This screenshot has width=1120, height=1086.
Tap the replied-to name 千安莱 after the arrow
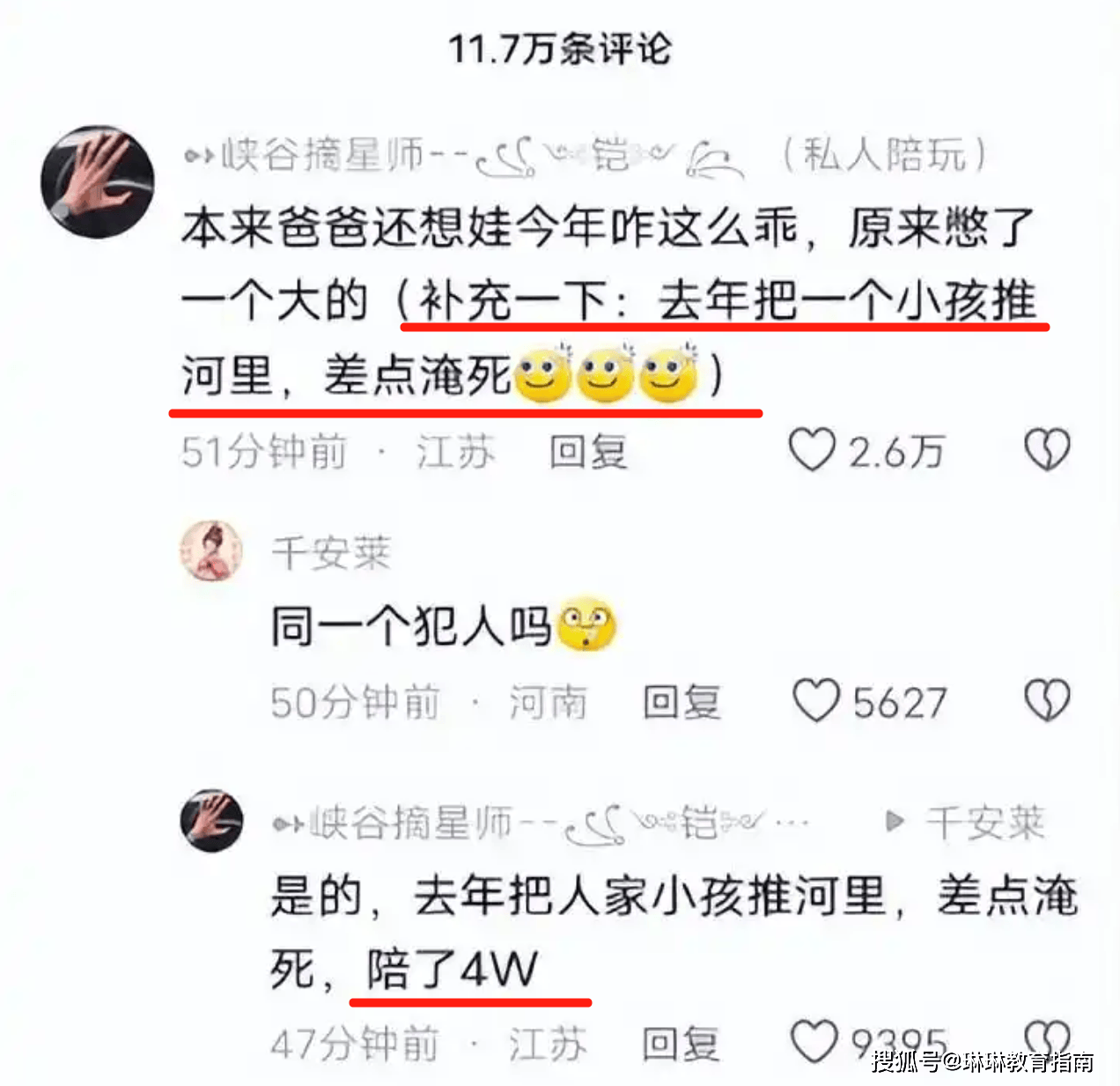(985, 824)
